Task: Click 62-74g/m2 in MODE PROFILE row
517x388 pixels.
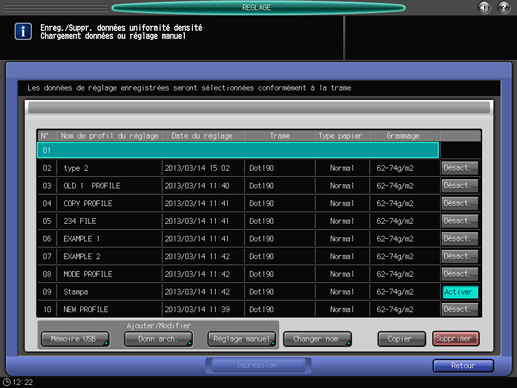Action: coord(395,274)
